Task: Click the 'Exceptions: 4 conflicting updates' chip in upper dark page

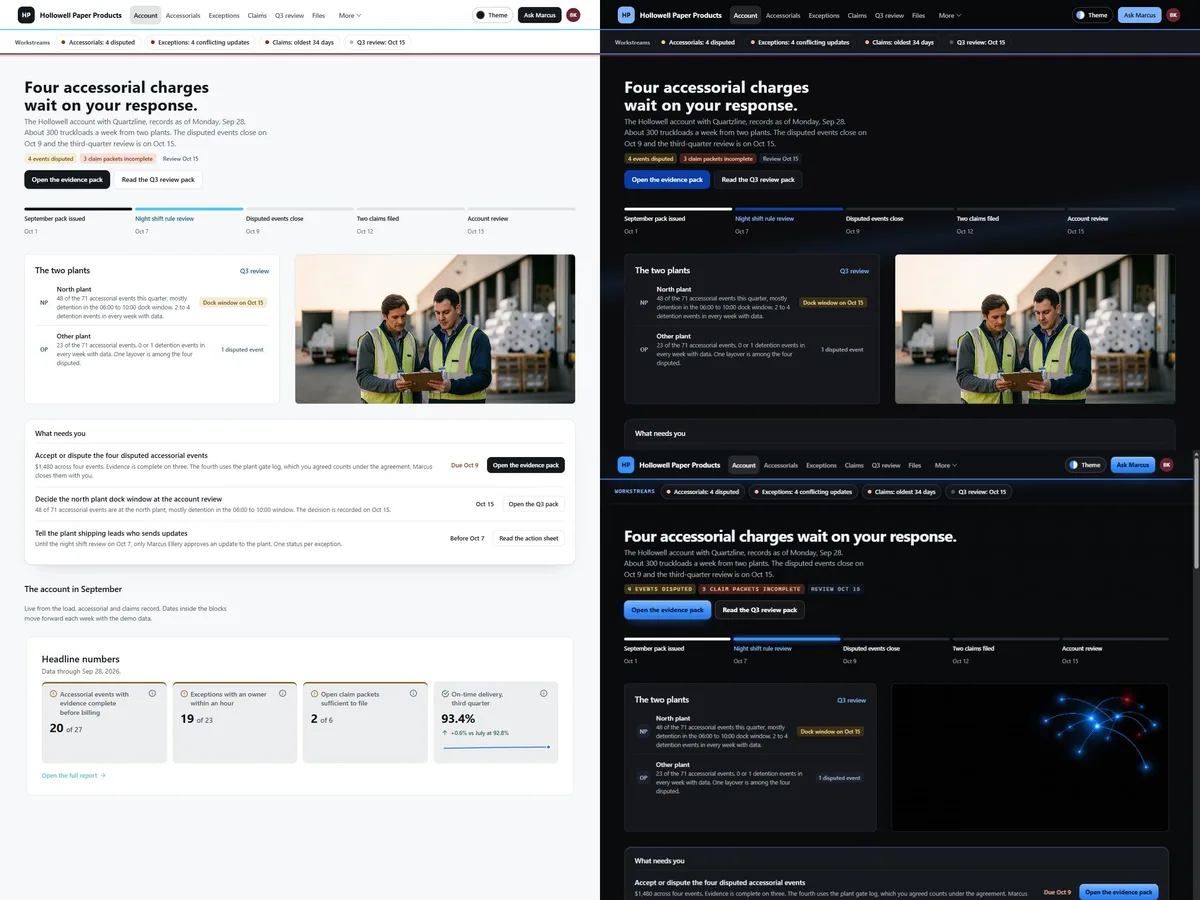Action: pos(799,43)
